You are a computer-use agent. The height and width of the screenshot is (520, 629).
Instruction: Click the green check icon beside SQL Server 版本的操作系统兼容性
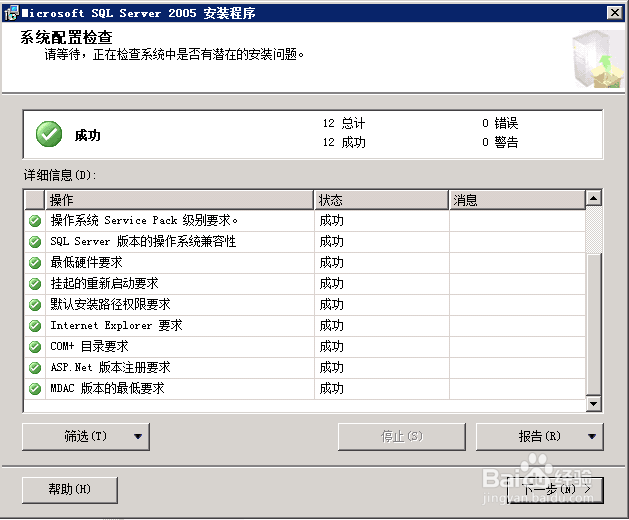[35, 242]
